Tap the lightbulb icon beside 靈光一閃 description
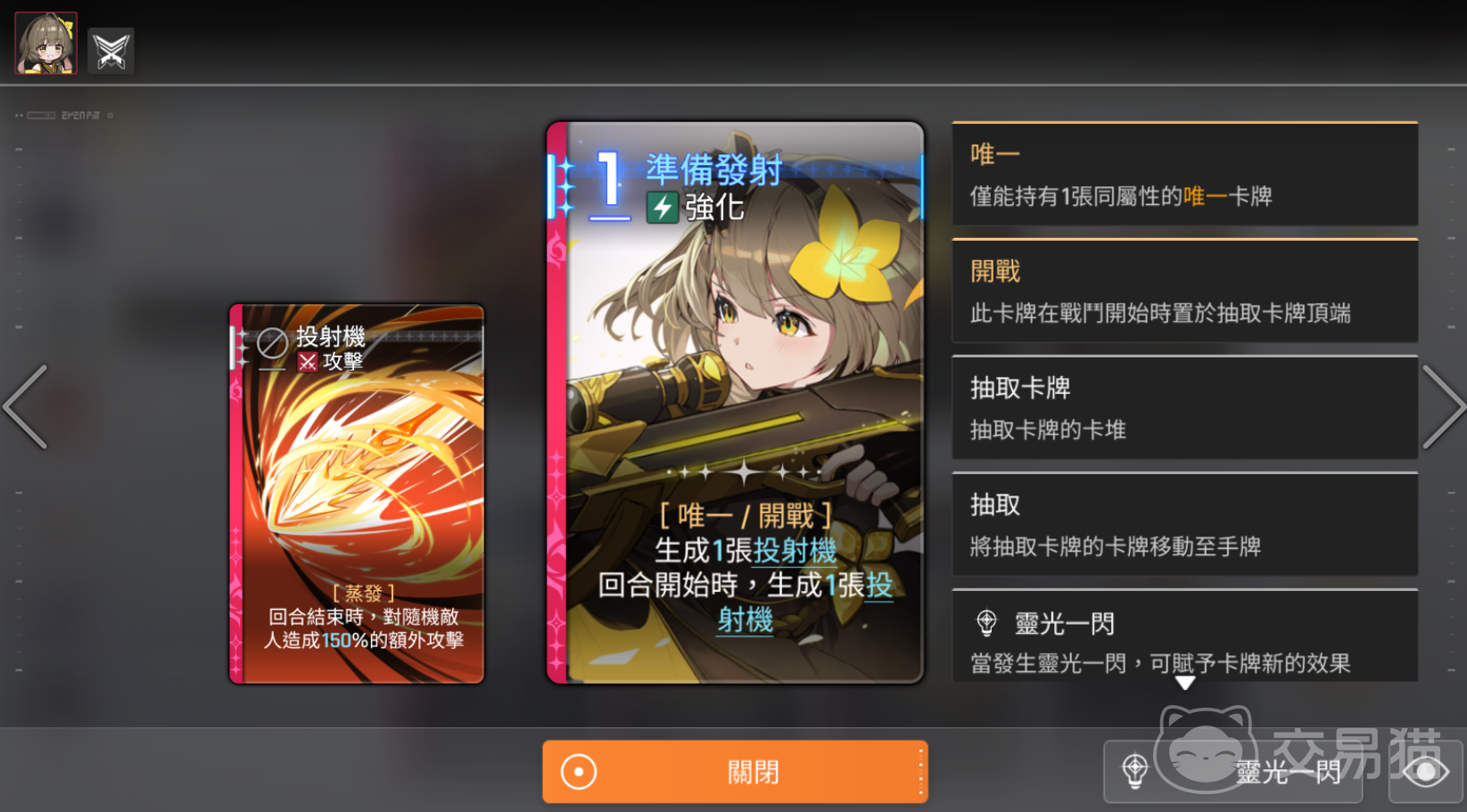This screenshot has width=1467, height=812. [x=986, y=623]
